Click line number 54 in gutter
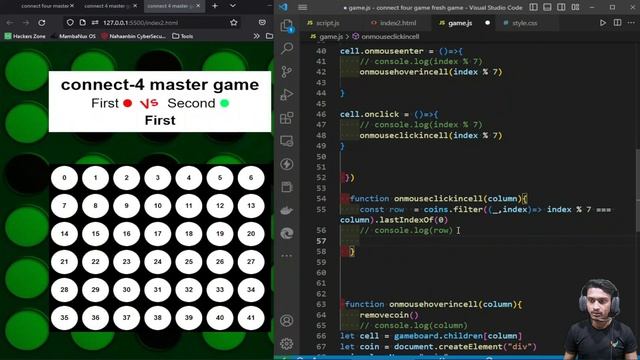This screenshot has width=640, height=360. (x=321, y=199)
